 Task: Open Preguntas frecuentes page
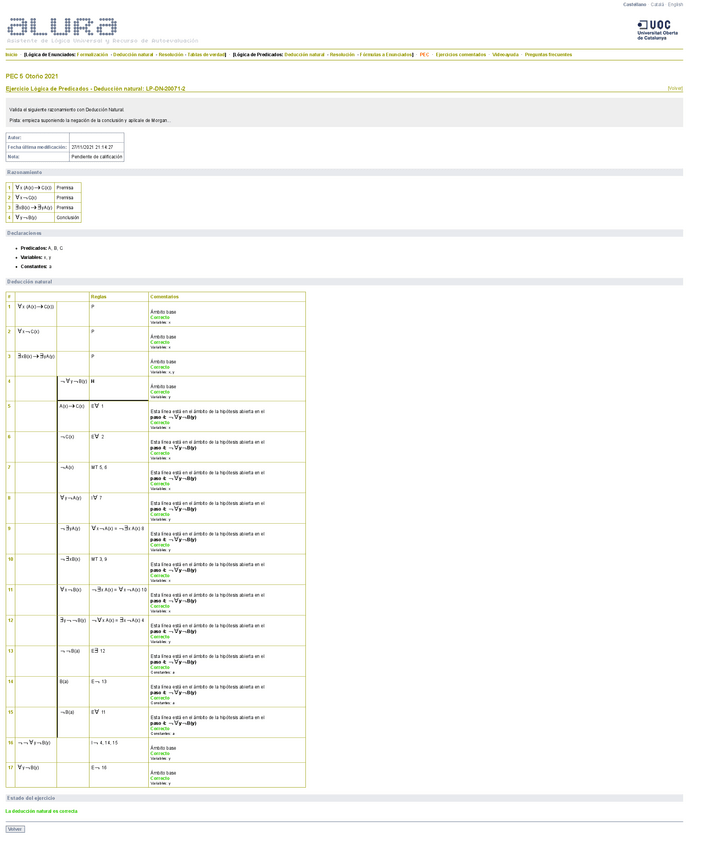pos(548,55)
